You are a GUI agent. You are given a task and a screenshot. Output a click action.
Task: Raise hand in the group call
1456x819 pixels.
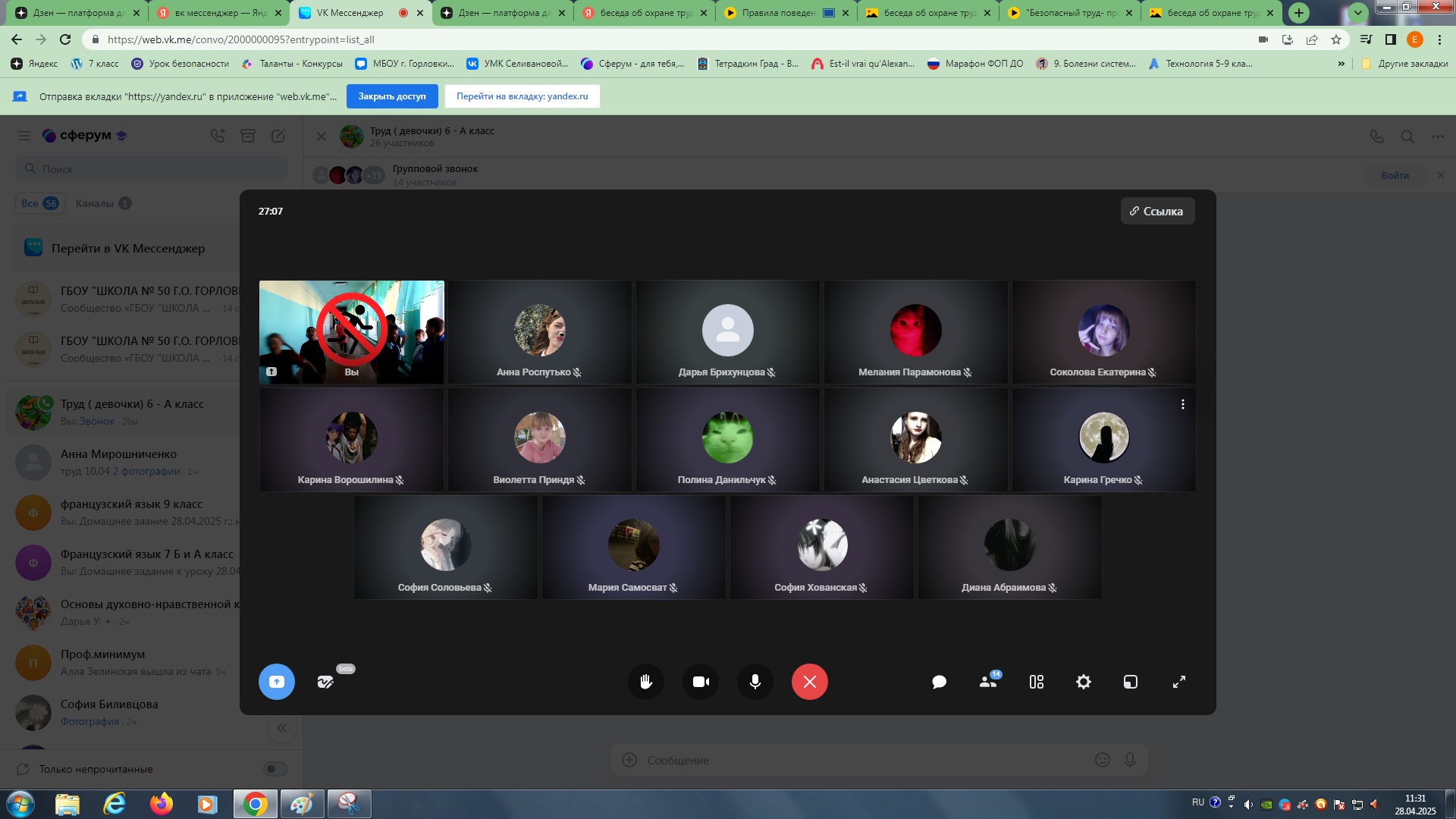(x=646, y=682)
